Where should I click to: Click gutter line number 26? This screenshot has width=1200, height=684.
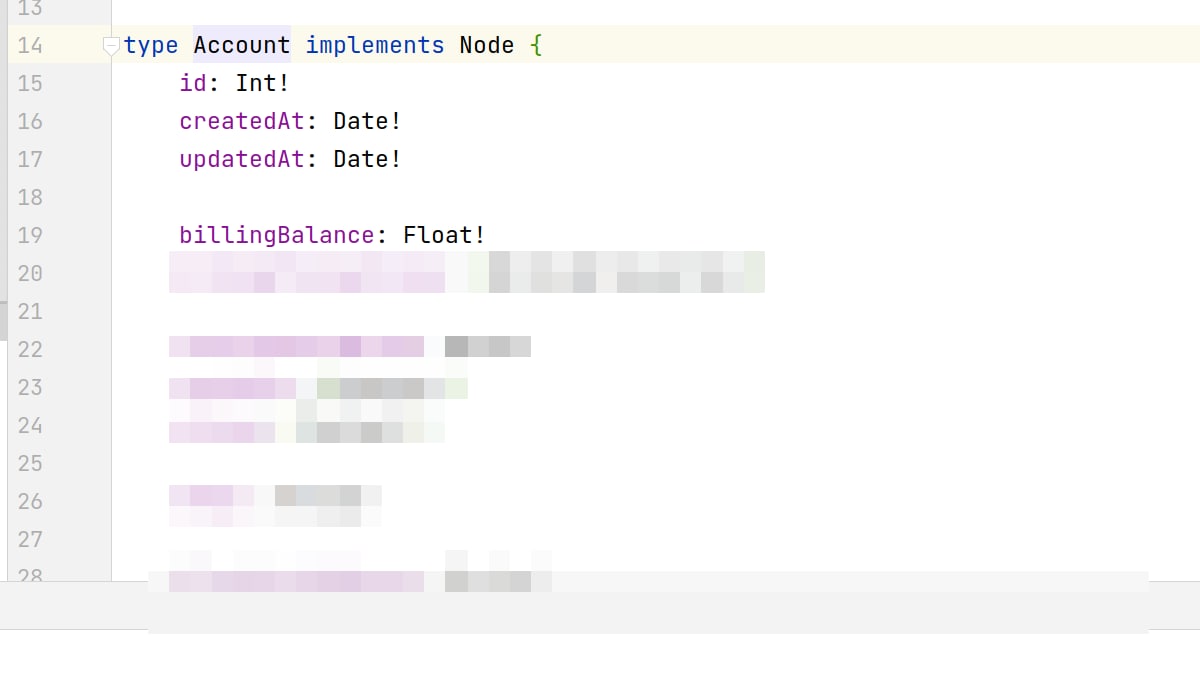point(30,501)
